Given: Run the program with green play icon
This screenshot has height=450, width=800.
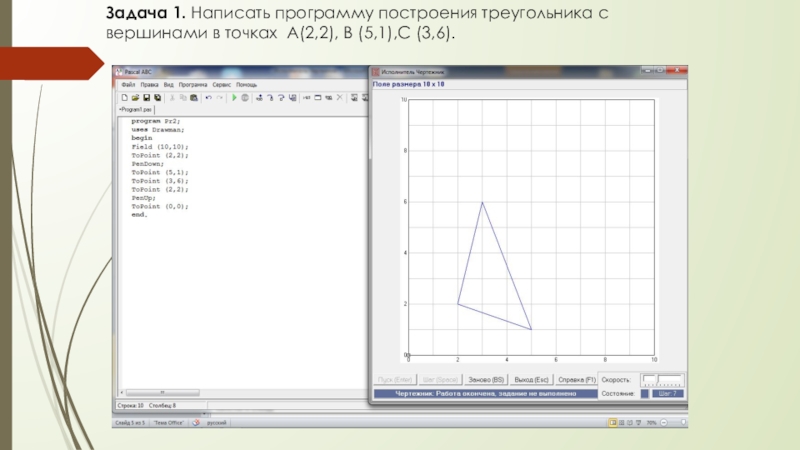Looking at the screenshot, I should click(x=234, y=97).
